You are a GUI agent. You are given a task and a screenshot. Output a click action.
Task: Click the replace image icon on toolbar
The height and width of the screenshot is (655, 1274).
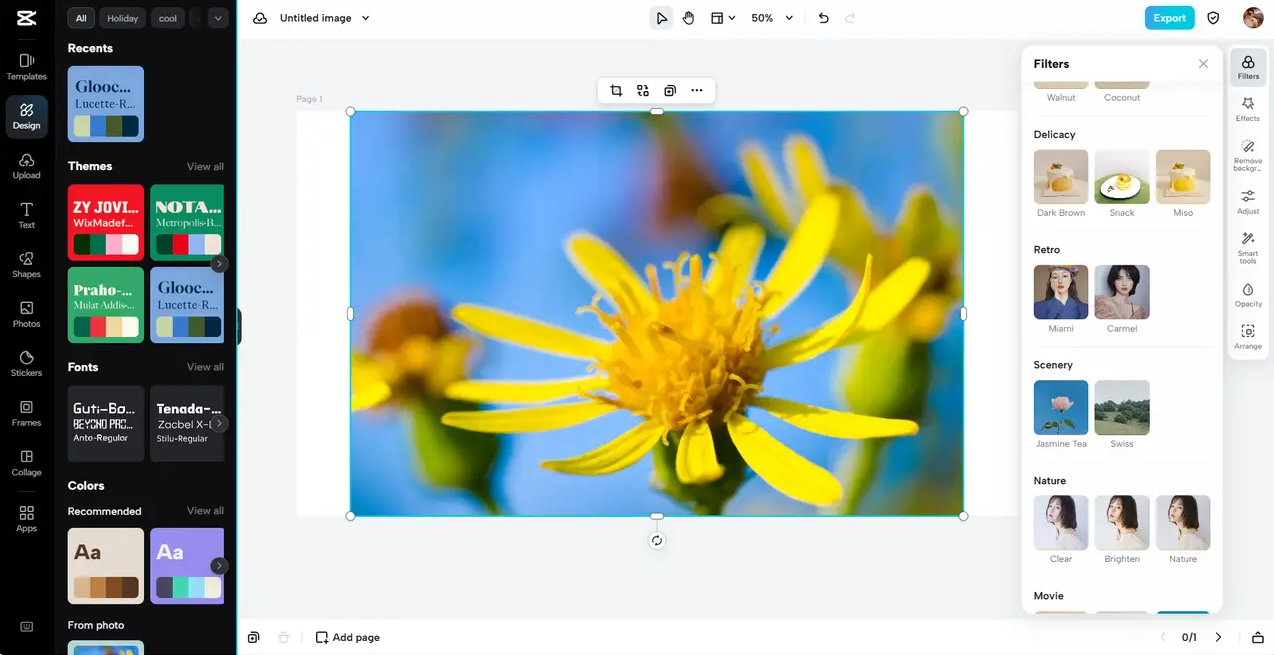coord(643,91)
